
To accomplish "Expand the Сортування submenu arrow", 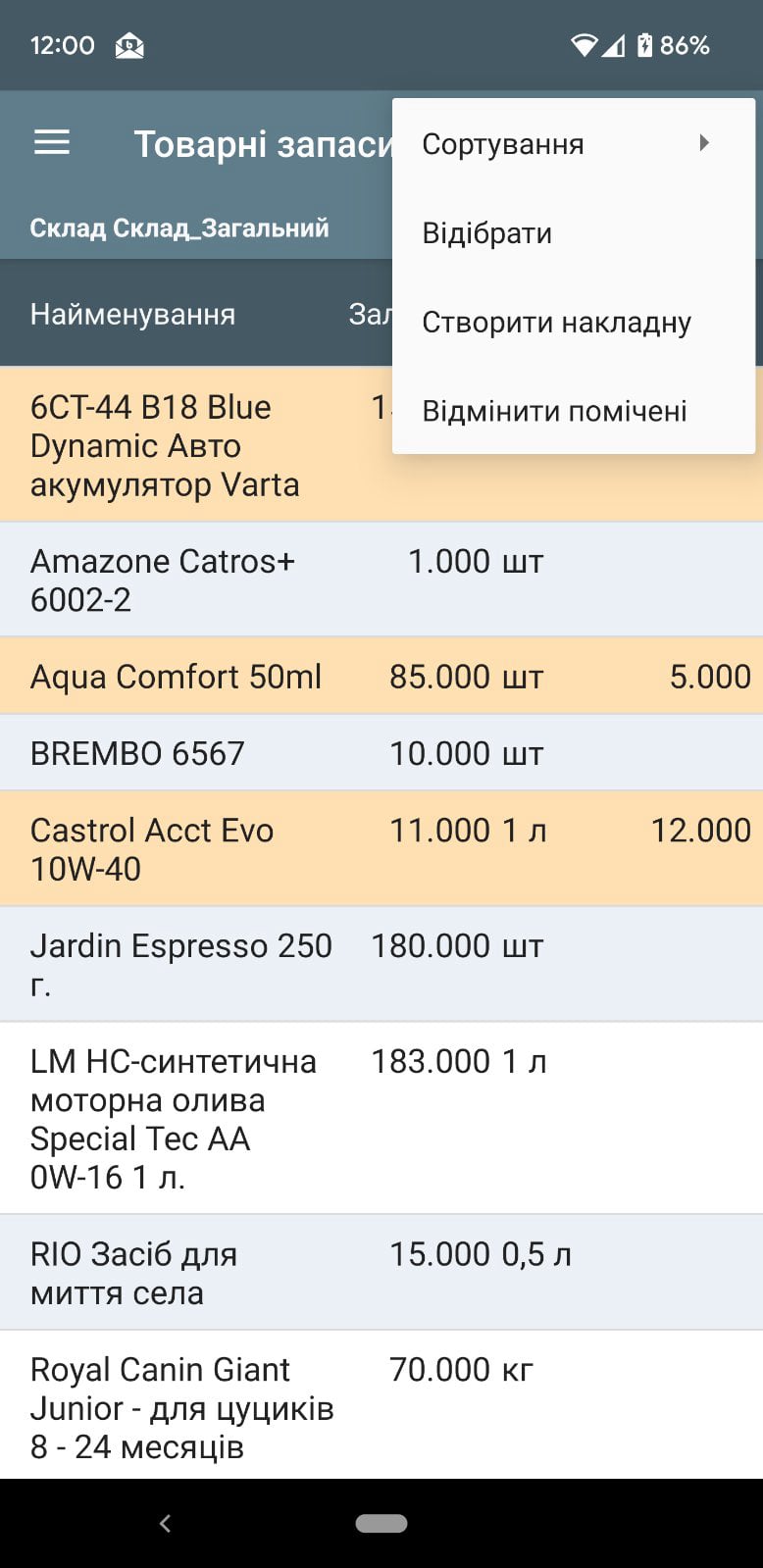I will [704, 143].
